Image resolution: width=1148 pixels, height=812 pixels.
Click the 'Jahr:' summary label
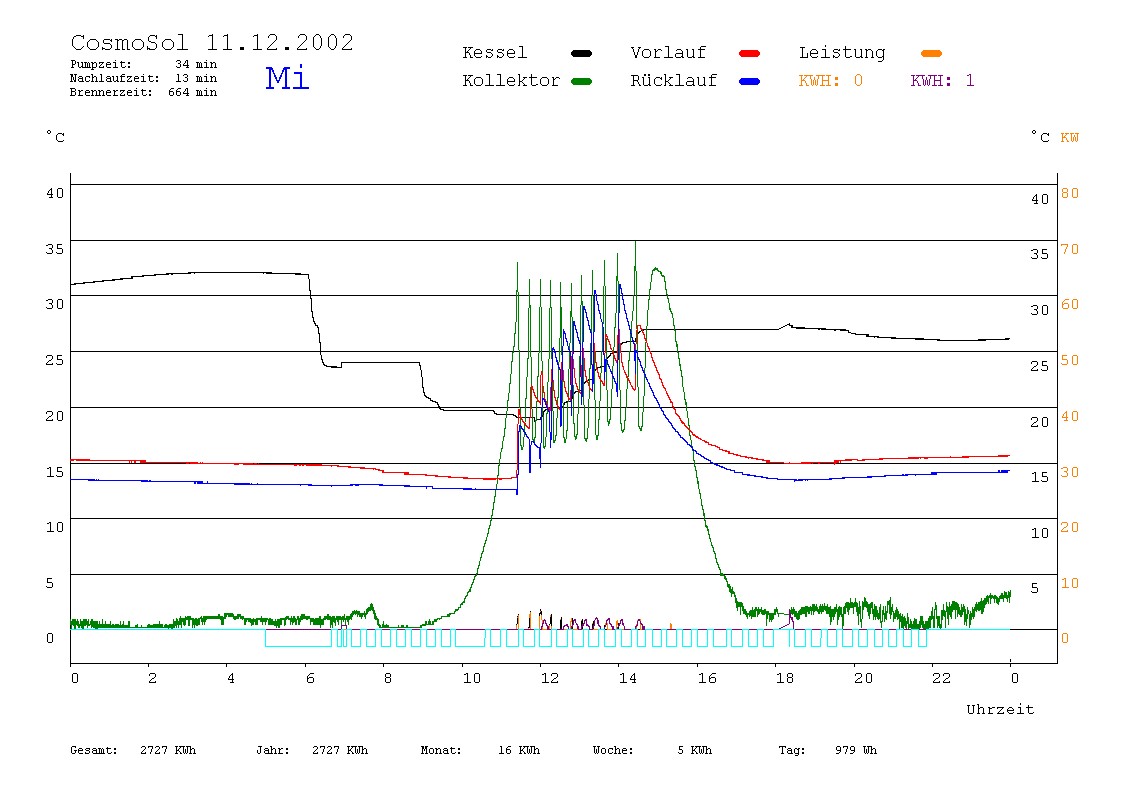[272, 750]
